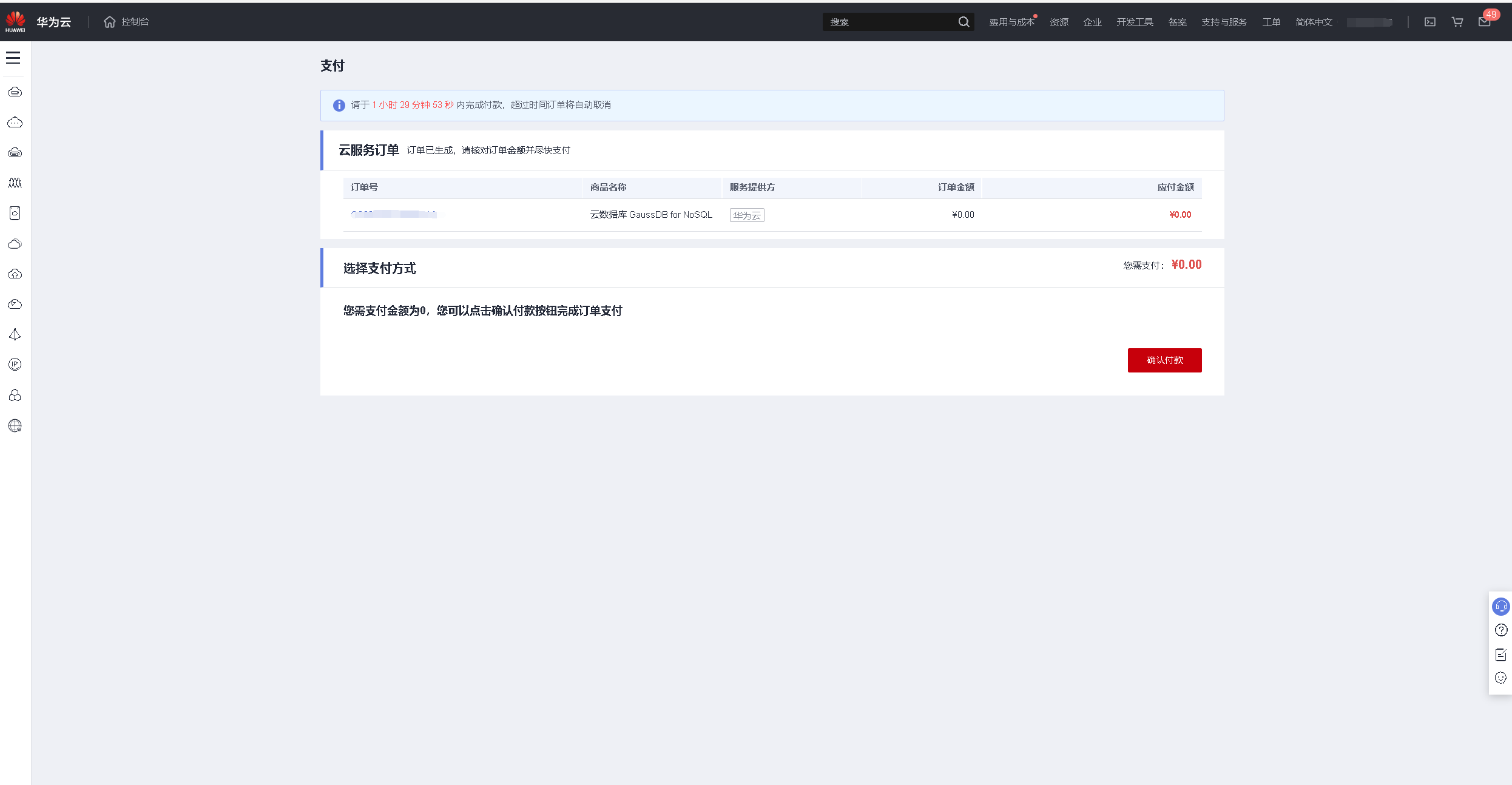Click the help question mark icon

pos(1500,630)
